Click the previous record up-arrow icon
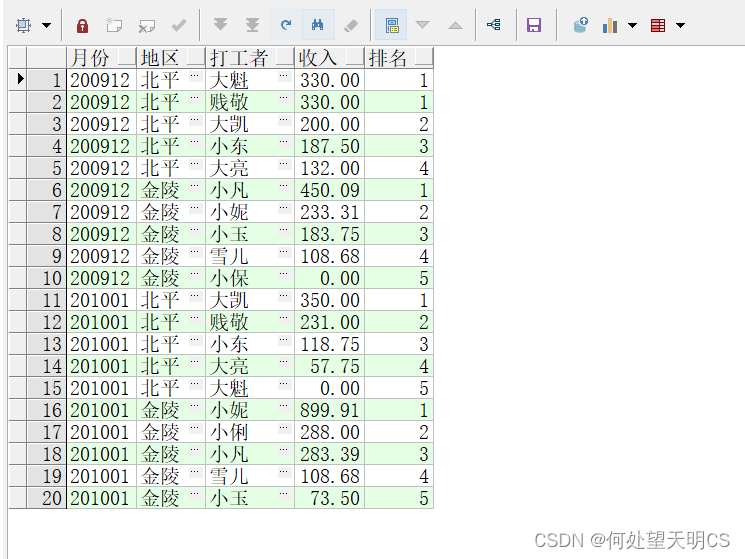 [455, 25]
